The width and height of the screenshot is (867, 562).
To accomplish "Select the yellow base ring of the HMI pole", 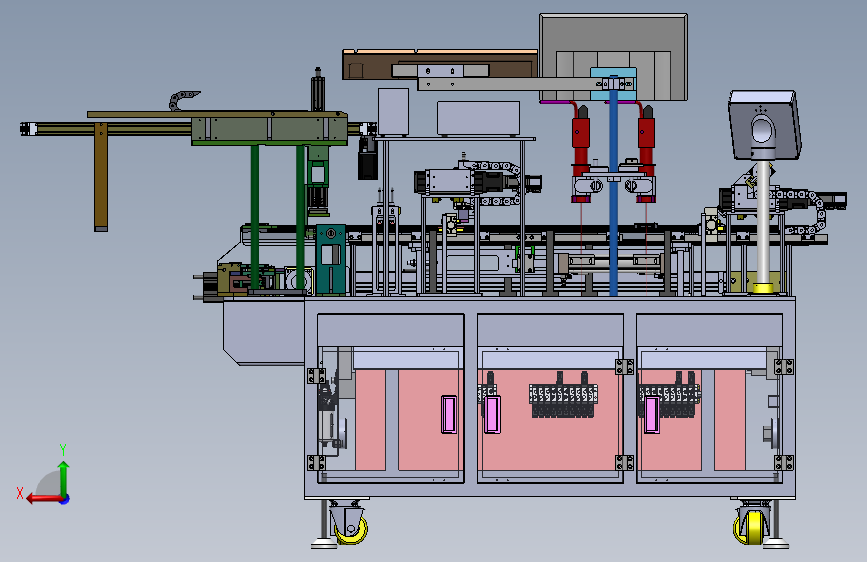I will pyautogui.click(x=762, y=288).
